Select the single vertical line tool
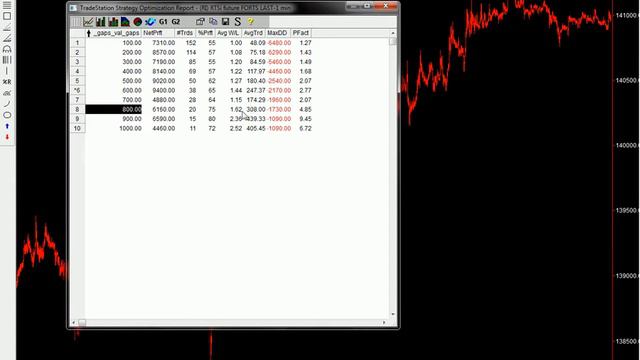Image resolution: width=640 pixels, height=360 pixels. coord(7,71)
